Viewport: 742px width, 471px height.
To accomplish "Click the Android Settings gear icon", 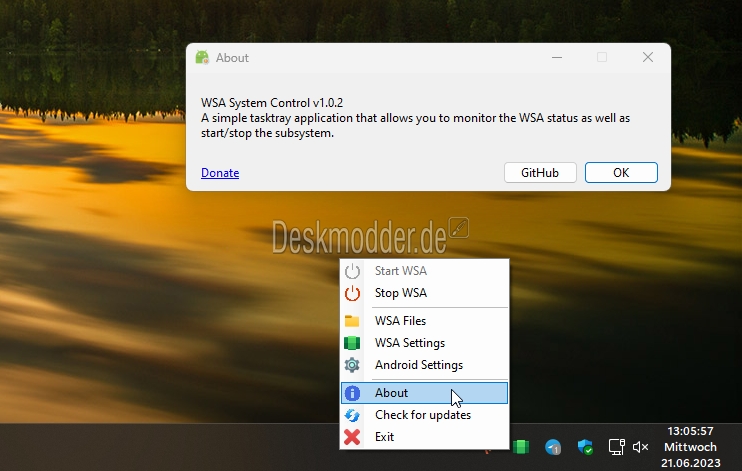I will point(352,365).
